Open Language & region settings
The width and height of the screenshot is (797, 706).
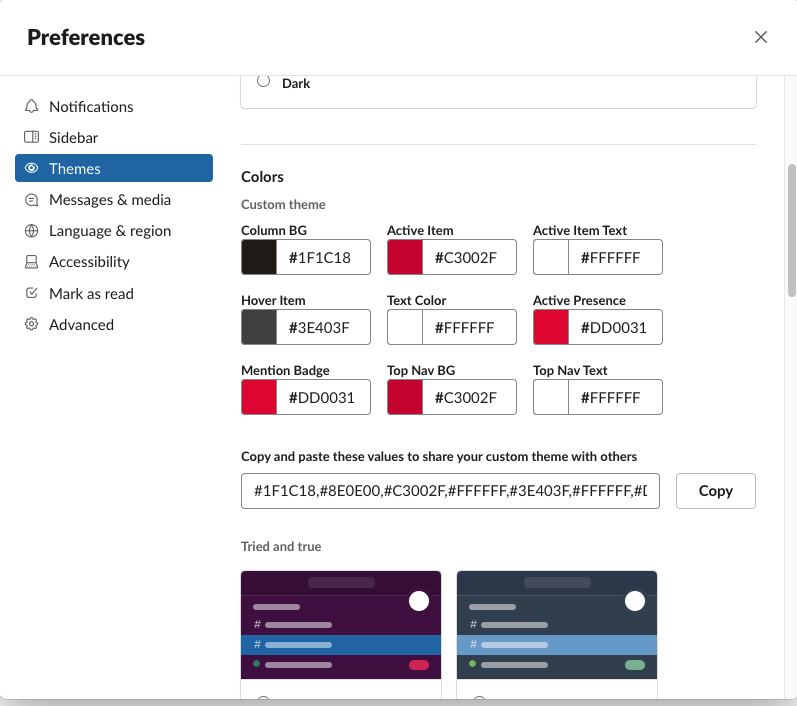114,231
